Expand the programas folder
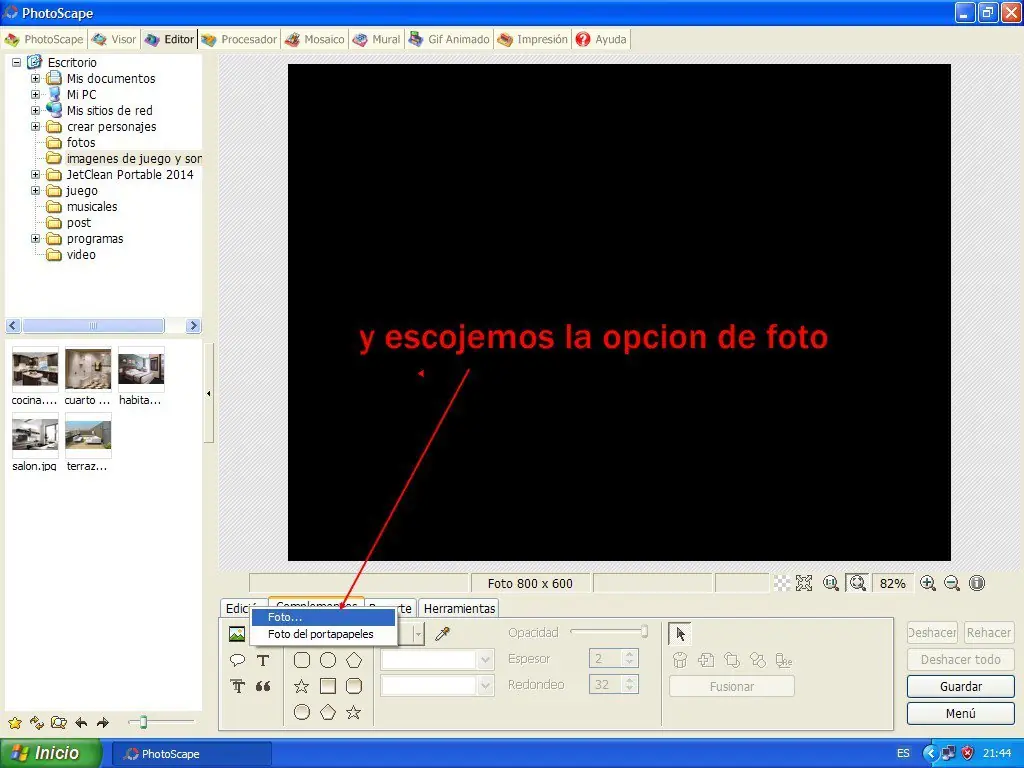Image resolution: width=1024 pixels, height=768 pixels. click(x=35, y=238)
